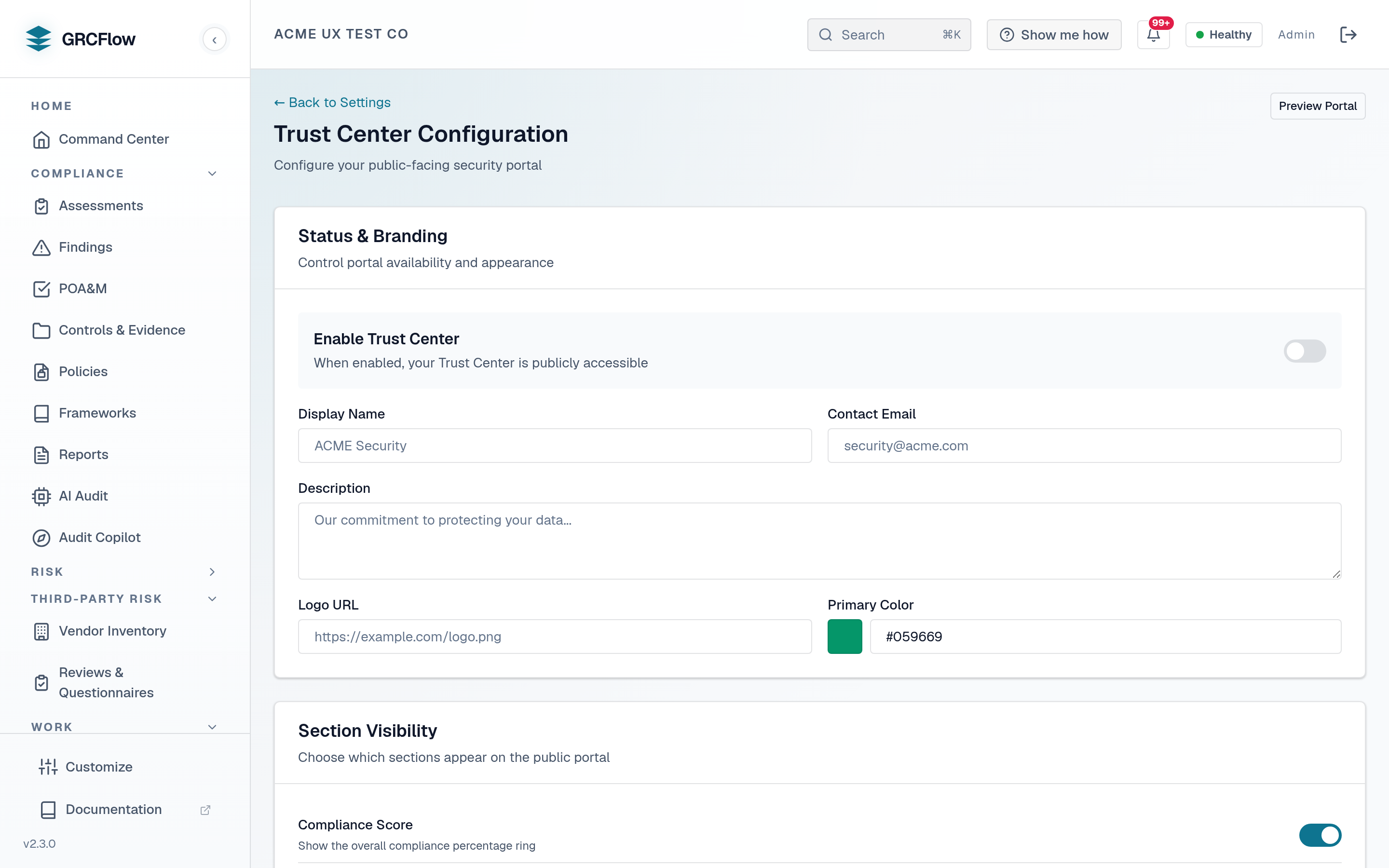This screenshot has width=1389, height=868.
Task: Click the Description text area
Action: click(x=819, y=542)
